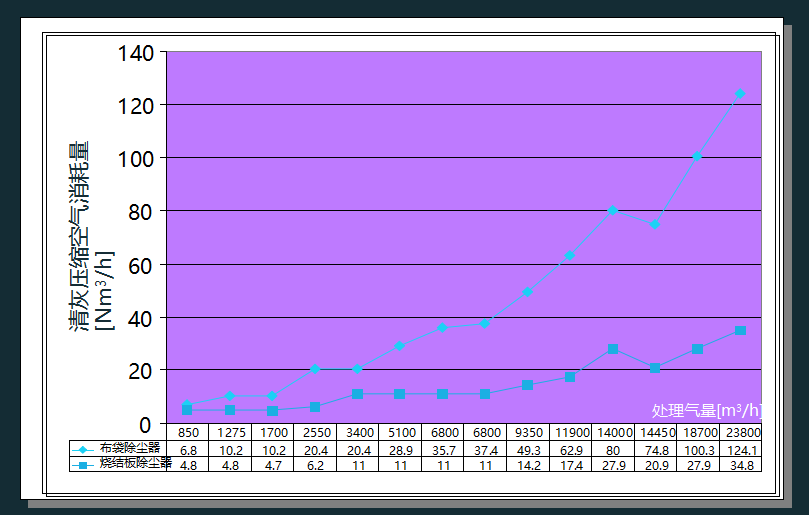Click the 0 tick label on y-axis

(145, 425)
